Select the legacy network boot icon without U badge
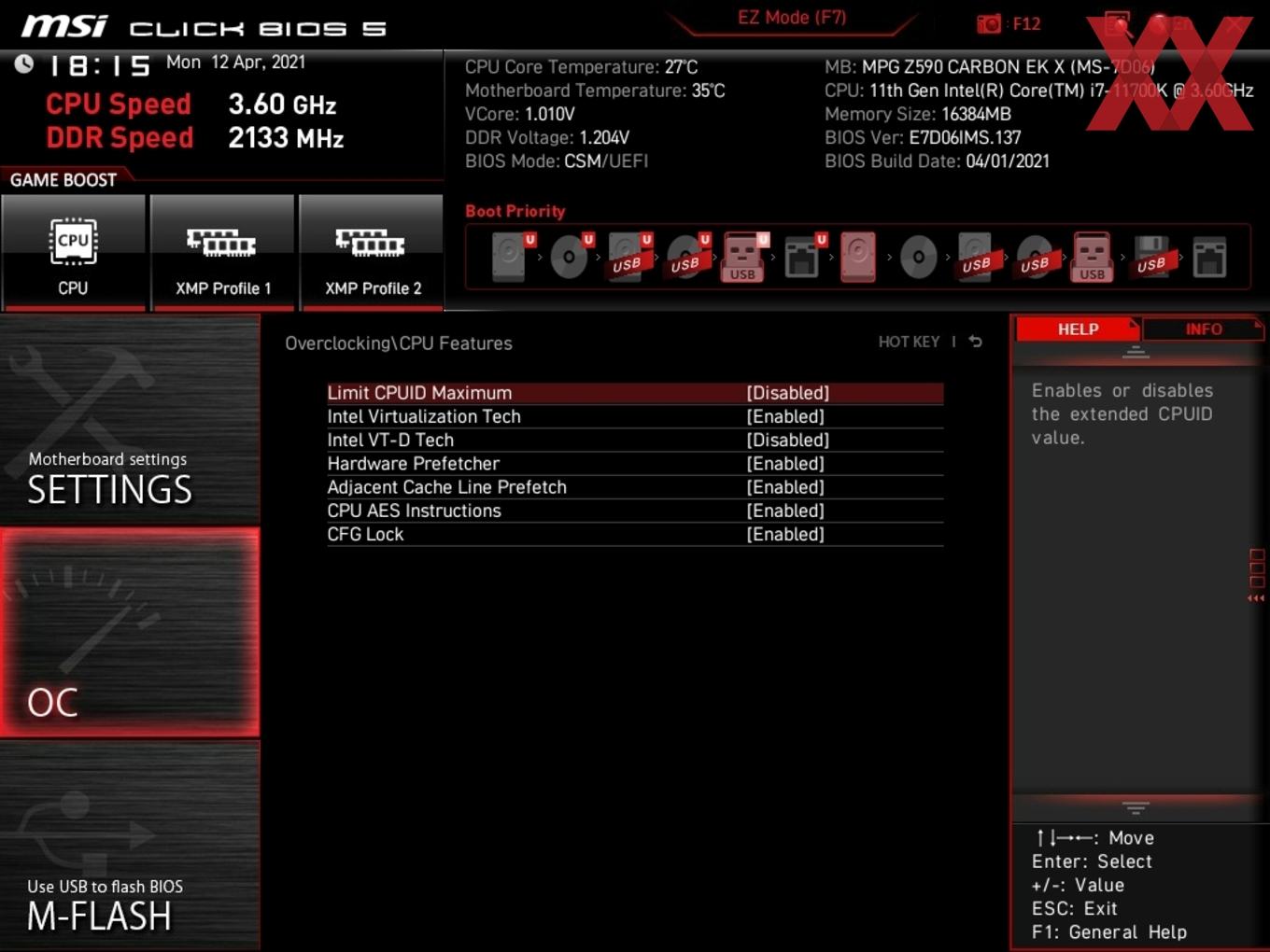Screen dimensions: 1270x952 coord(1209,257)
